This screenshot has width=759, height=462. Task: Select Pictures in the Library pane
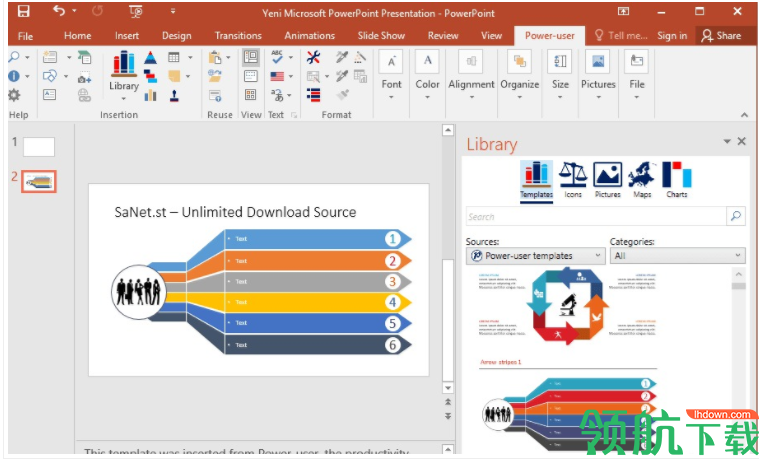pyautogui.click(x=607, y=180)
